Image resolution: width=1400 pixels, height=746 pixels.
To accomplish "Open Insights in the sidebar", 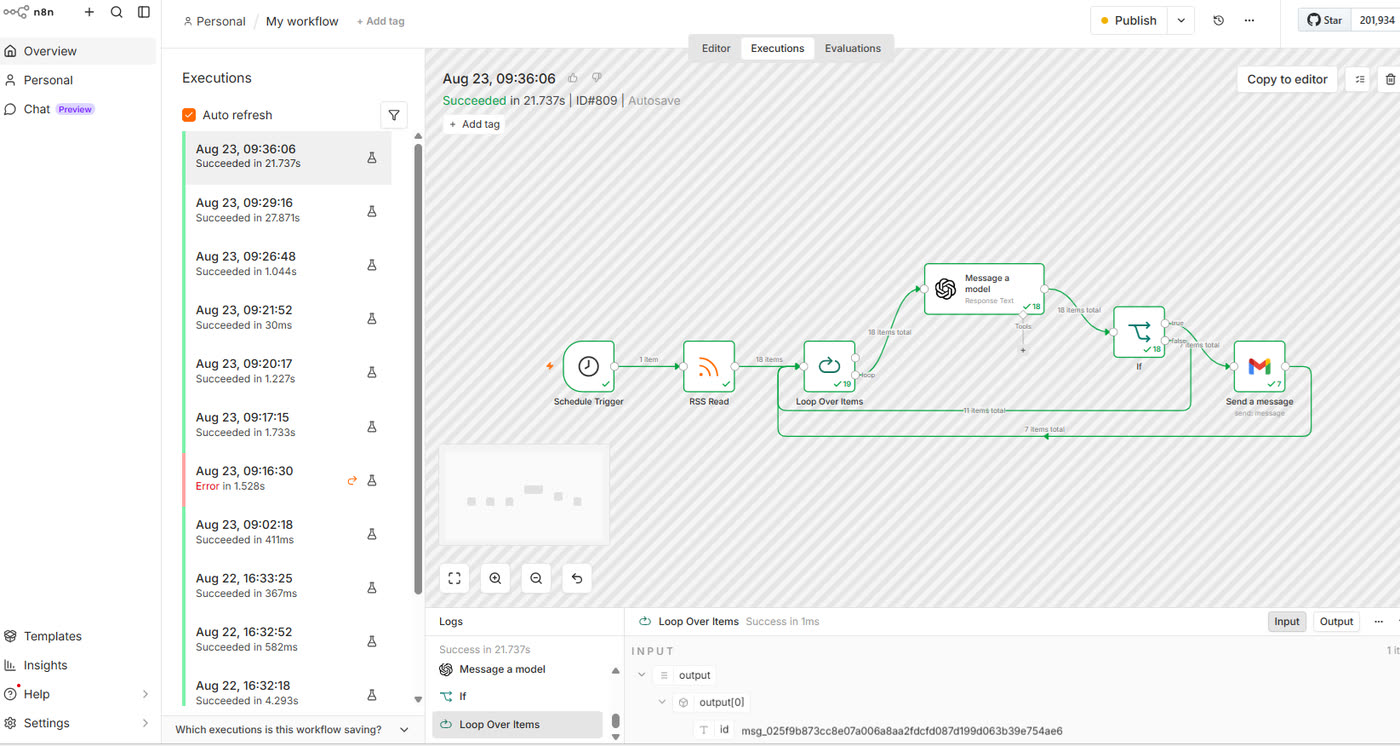I will 78,665.
